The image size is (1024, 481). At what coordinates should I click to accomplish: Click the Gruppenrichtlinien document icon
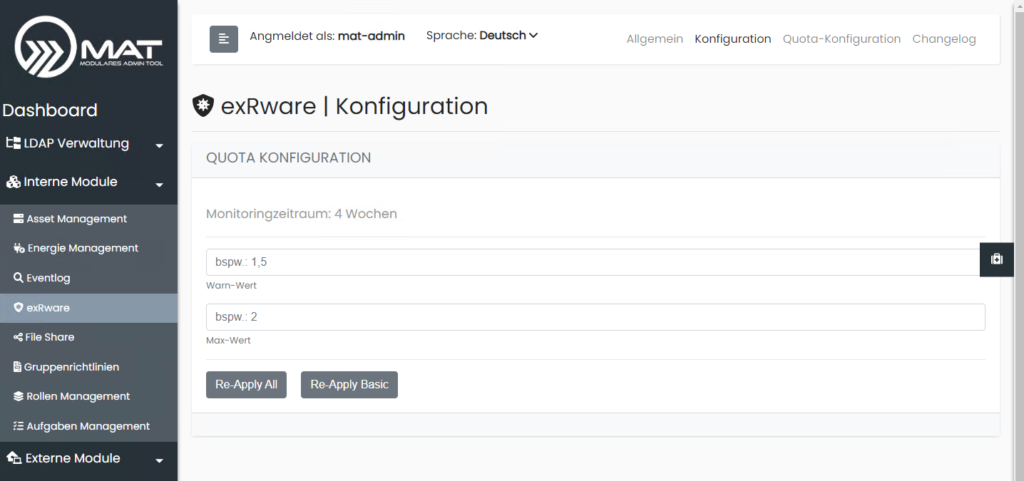(18, 367)
